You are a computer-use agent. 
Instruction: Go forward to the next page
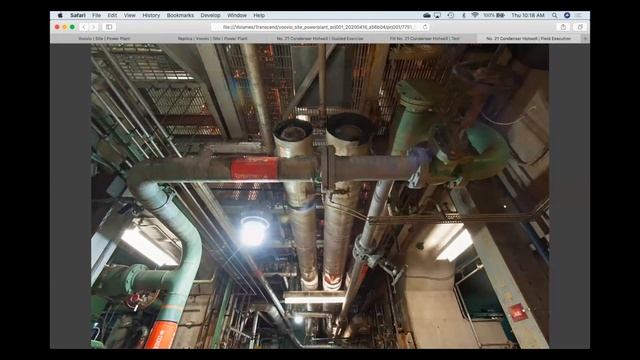(93, 27)
